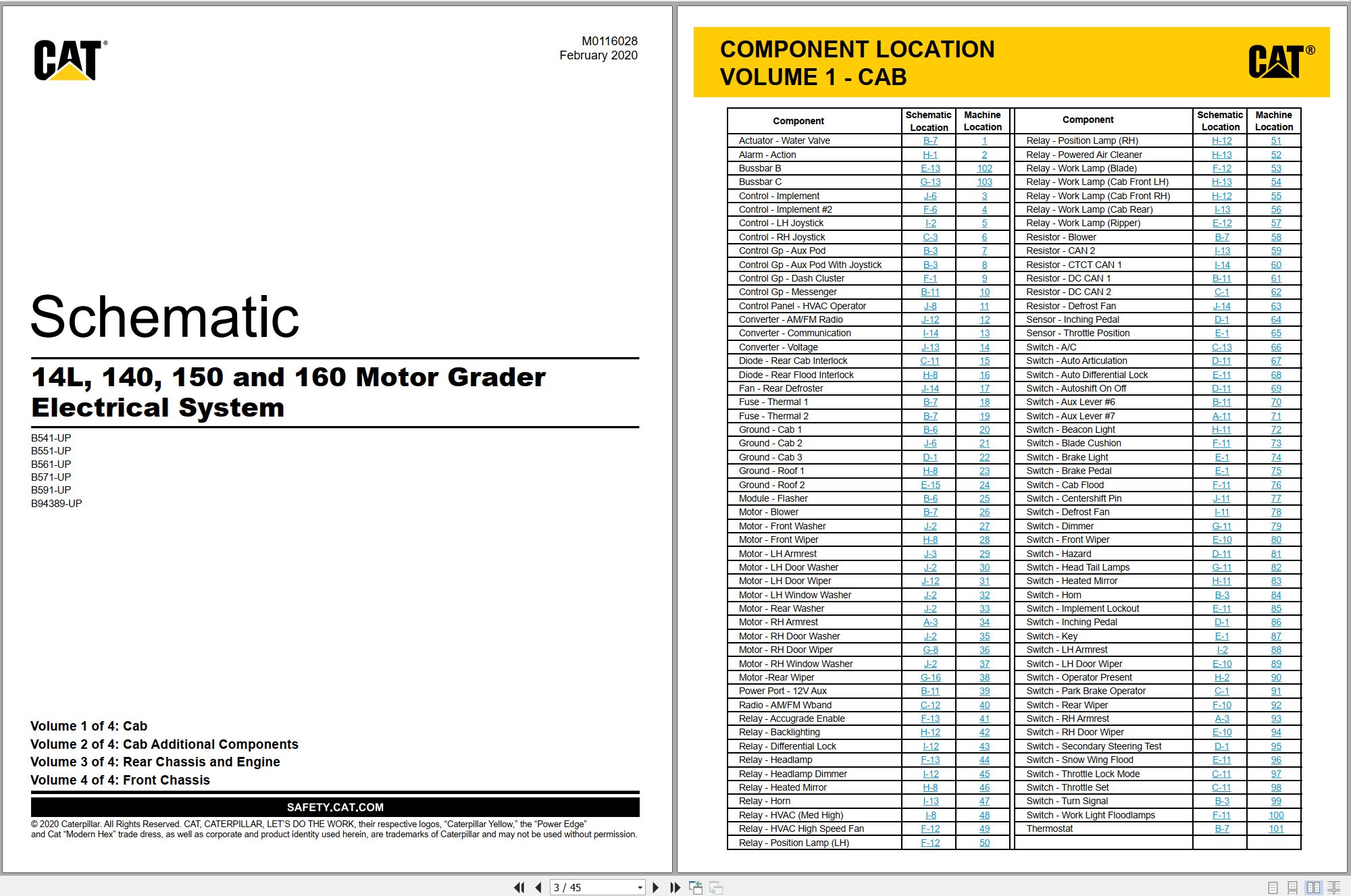Open machine location 10 for Control Gp Messenger

click(x=984, y=292)
